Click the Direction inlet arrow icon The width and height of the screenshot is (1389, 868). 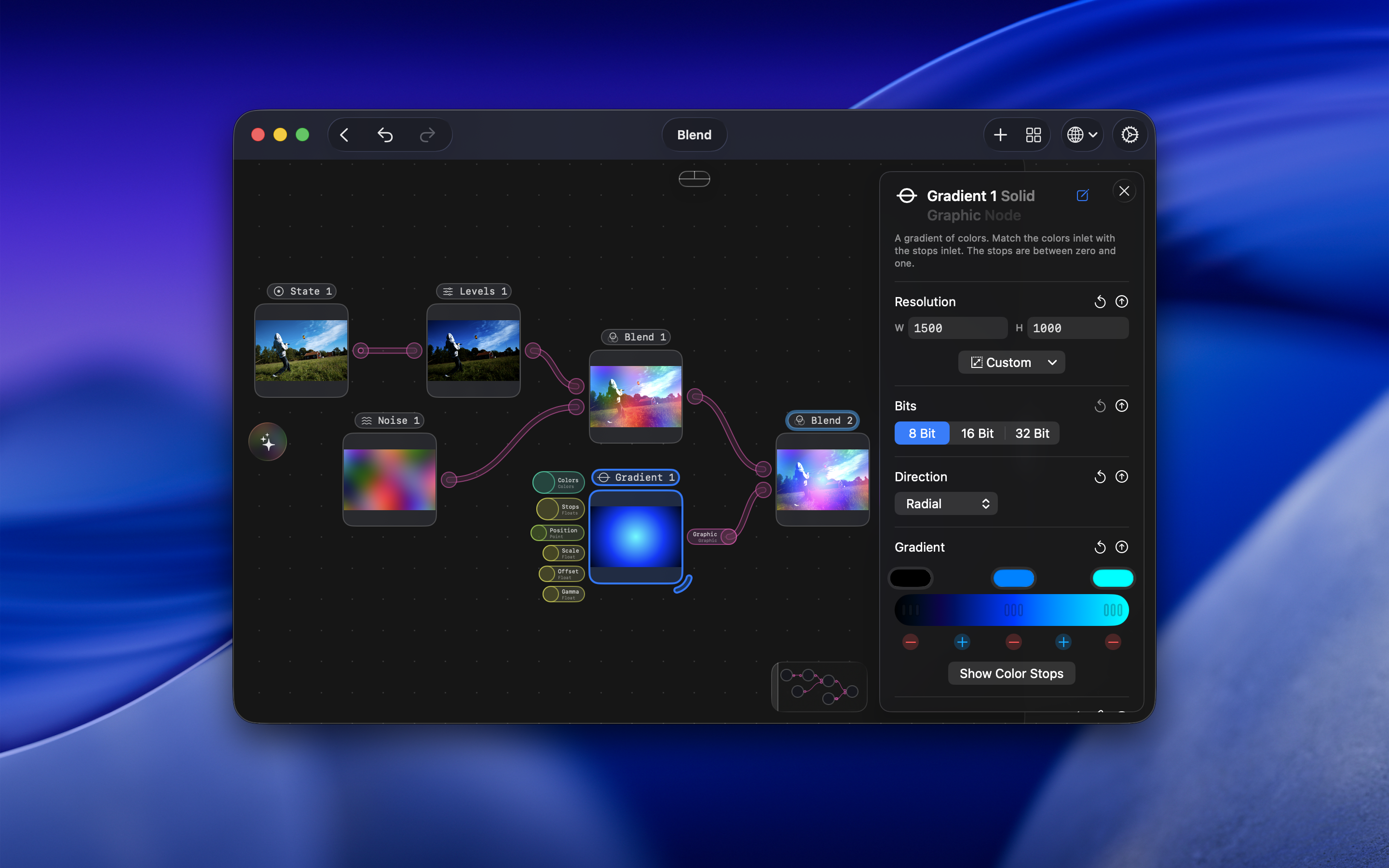point(1121,477)
